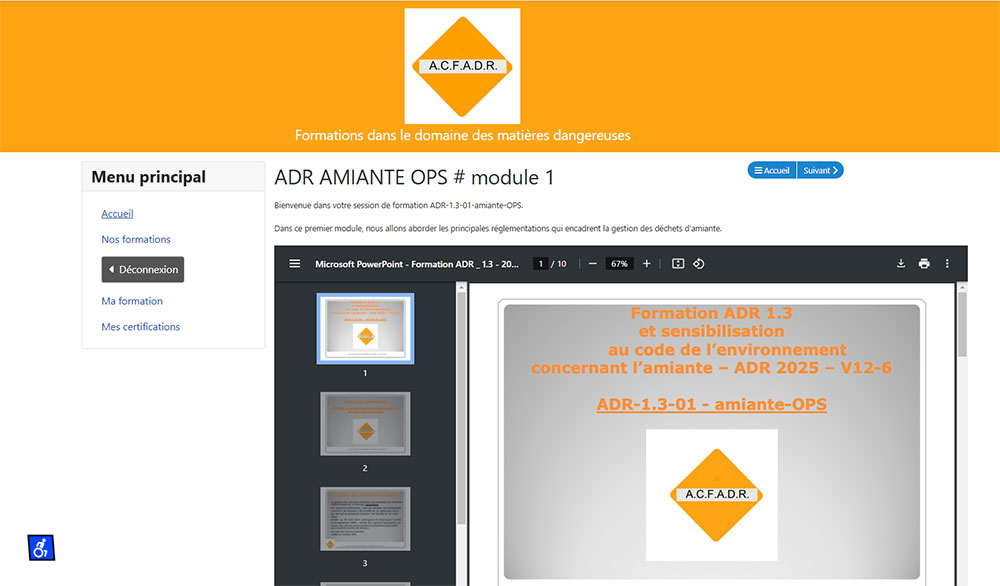Click the Déconnexion button
Screen dimensions: 1000x586
(x=143, y=269)
